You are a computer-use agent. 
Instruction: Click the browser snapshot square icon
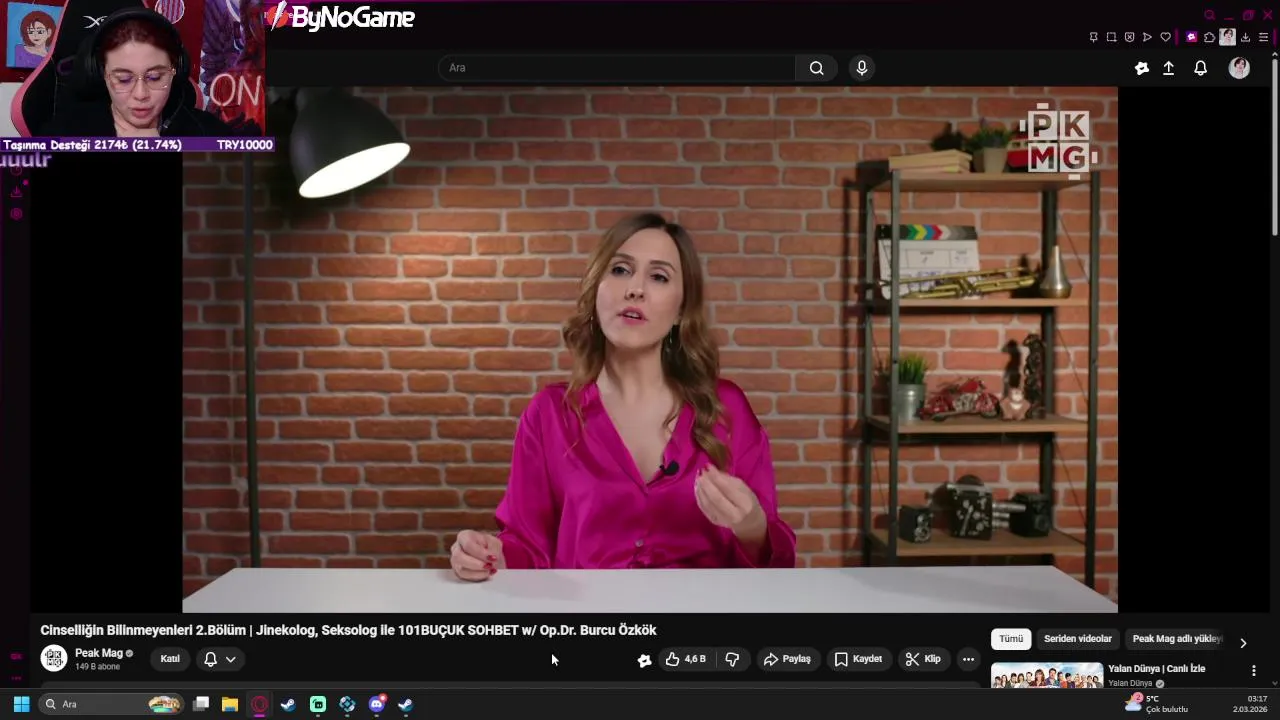point(1111,37)
